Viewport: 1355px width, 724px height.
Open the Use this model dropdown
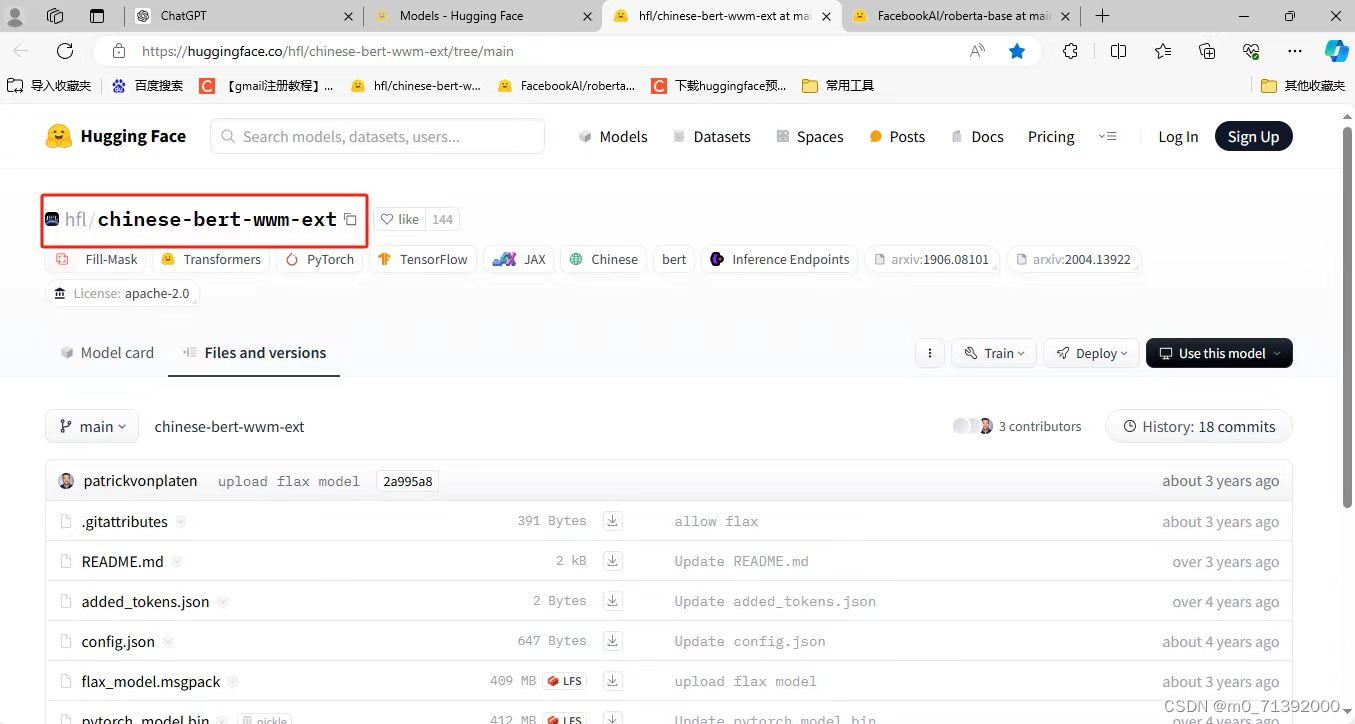coord(1219,353)
